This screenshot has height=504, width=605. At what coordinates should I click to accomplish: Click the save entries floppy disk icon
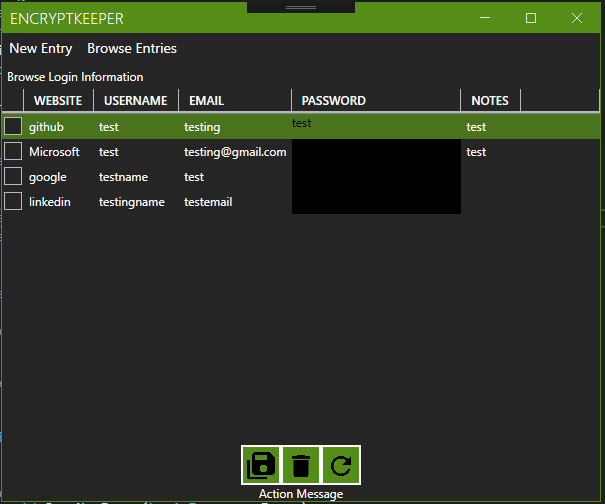pyautogui.click(x=261, y=465)
